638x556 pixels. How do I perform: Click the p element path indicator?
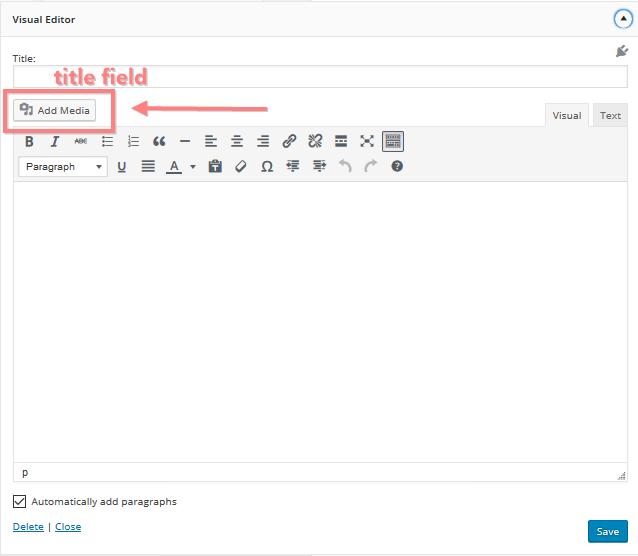[x=25, y=473]
